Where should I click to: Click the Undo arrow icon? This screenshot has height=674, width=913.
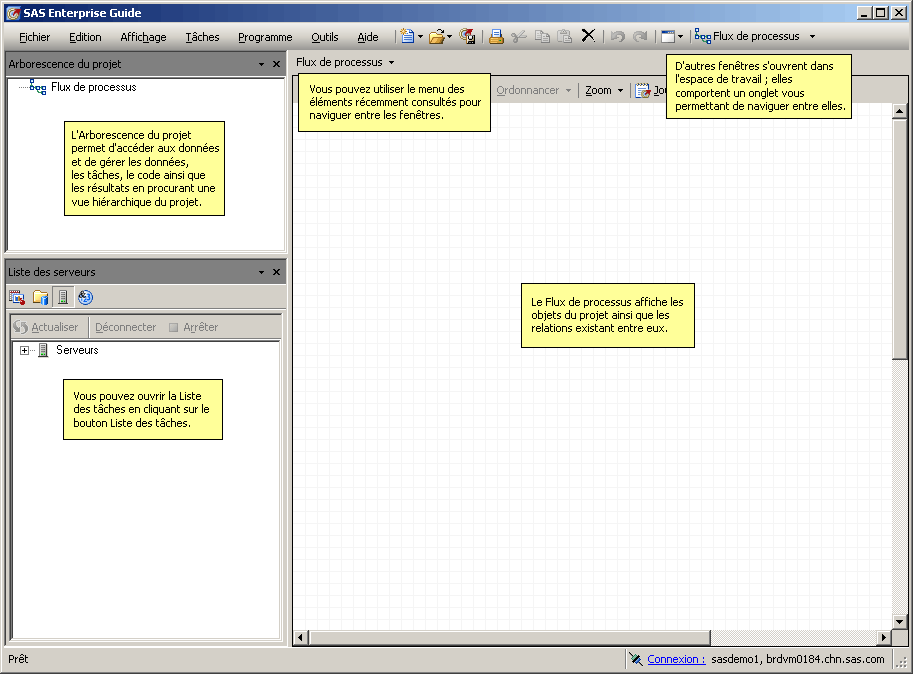pyautogui.click(x=618, y=37)
